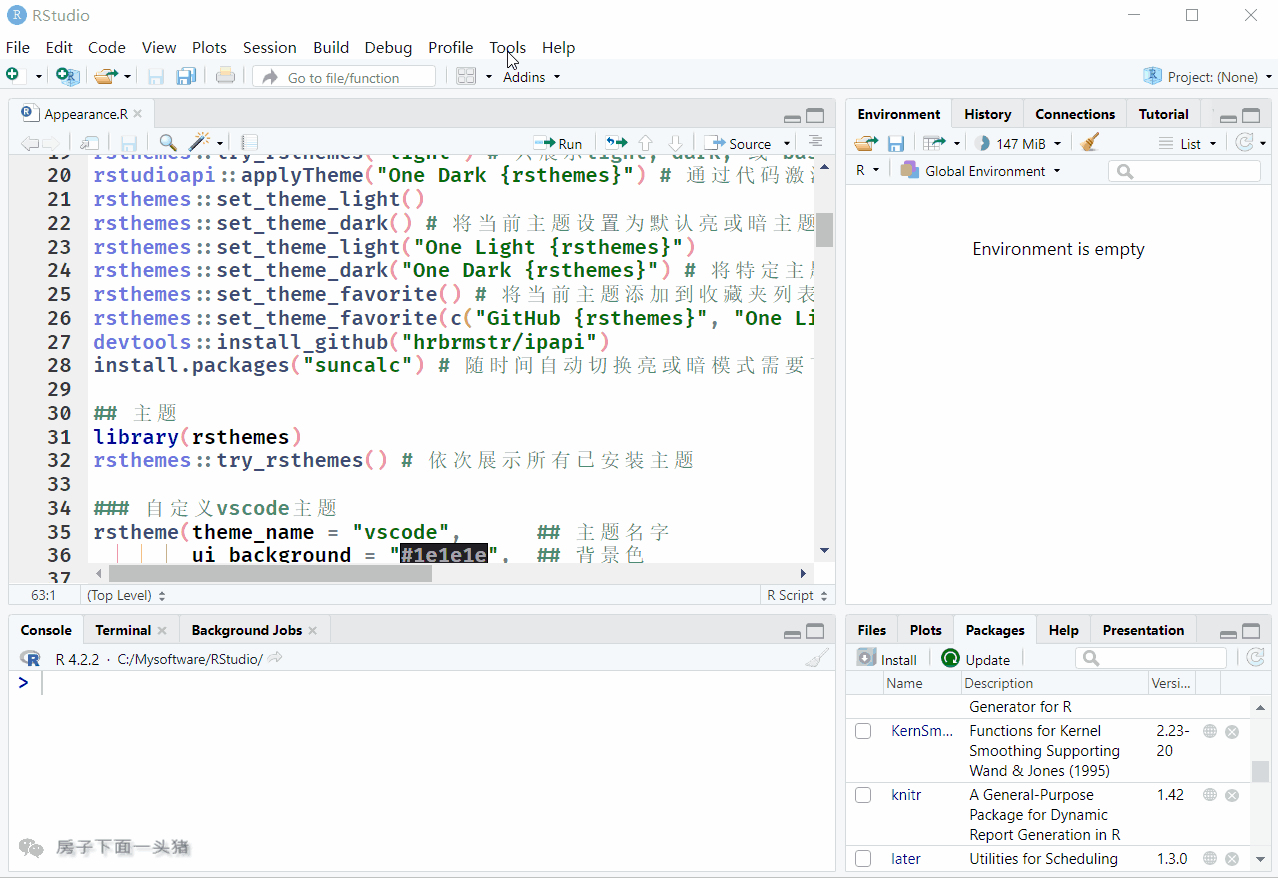Open the Session menu
Viewport: 1278px width, 878px height.
pos(269,47)
